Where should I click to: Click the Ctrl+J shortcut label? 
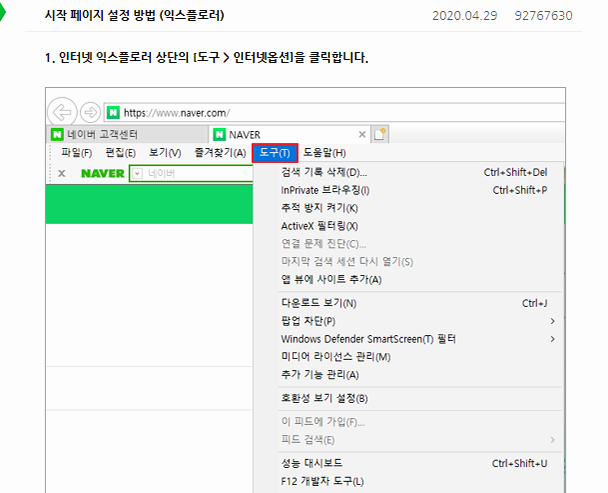tap(535, 303)
